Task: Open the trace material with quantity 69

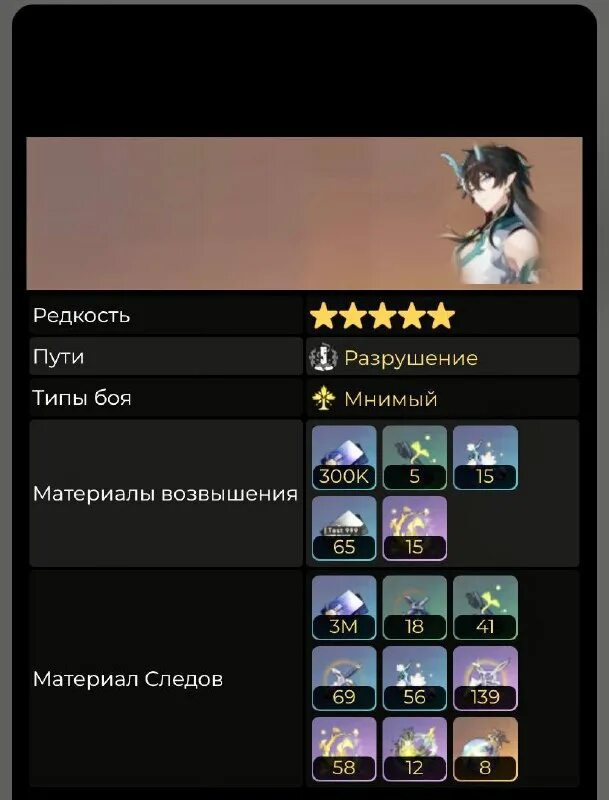Action: [x=344, y=679]
